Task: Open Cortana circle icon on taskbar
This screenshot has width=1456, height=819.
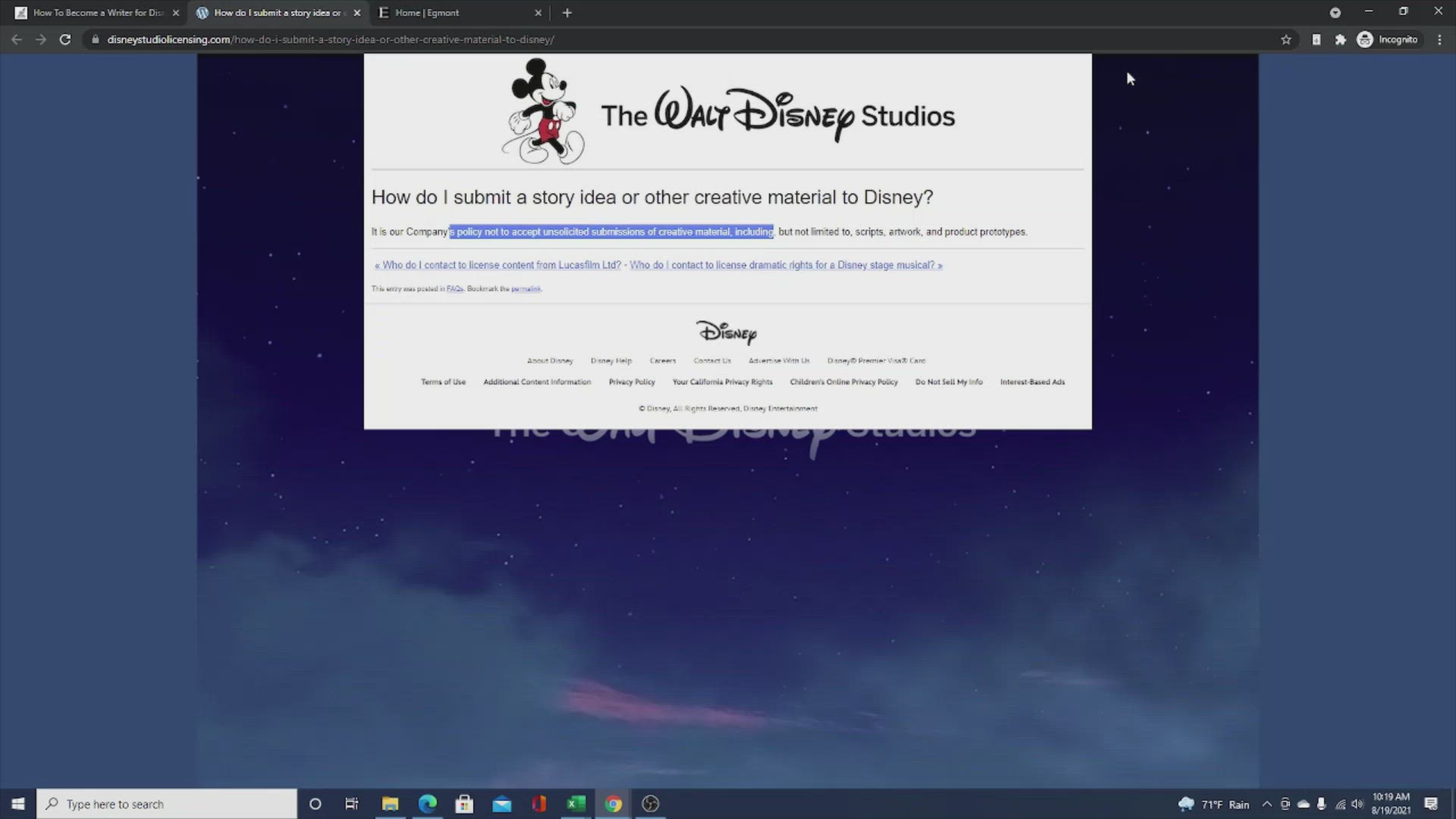Action: (315, 804)
